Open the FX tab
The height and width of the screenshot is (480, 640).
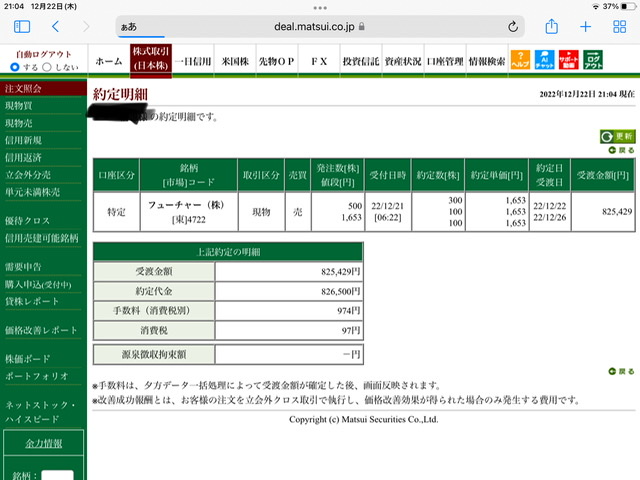(x=319, y=61)
